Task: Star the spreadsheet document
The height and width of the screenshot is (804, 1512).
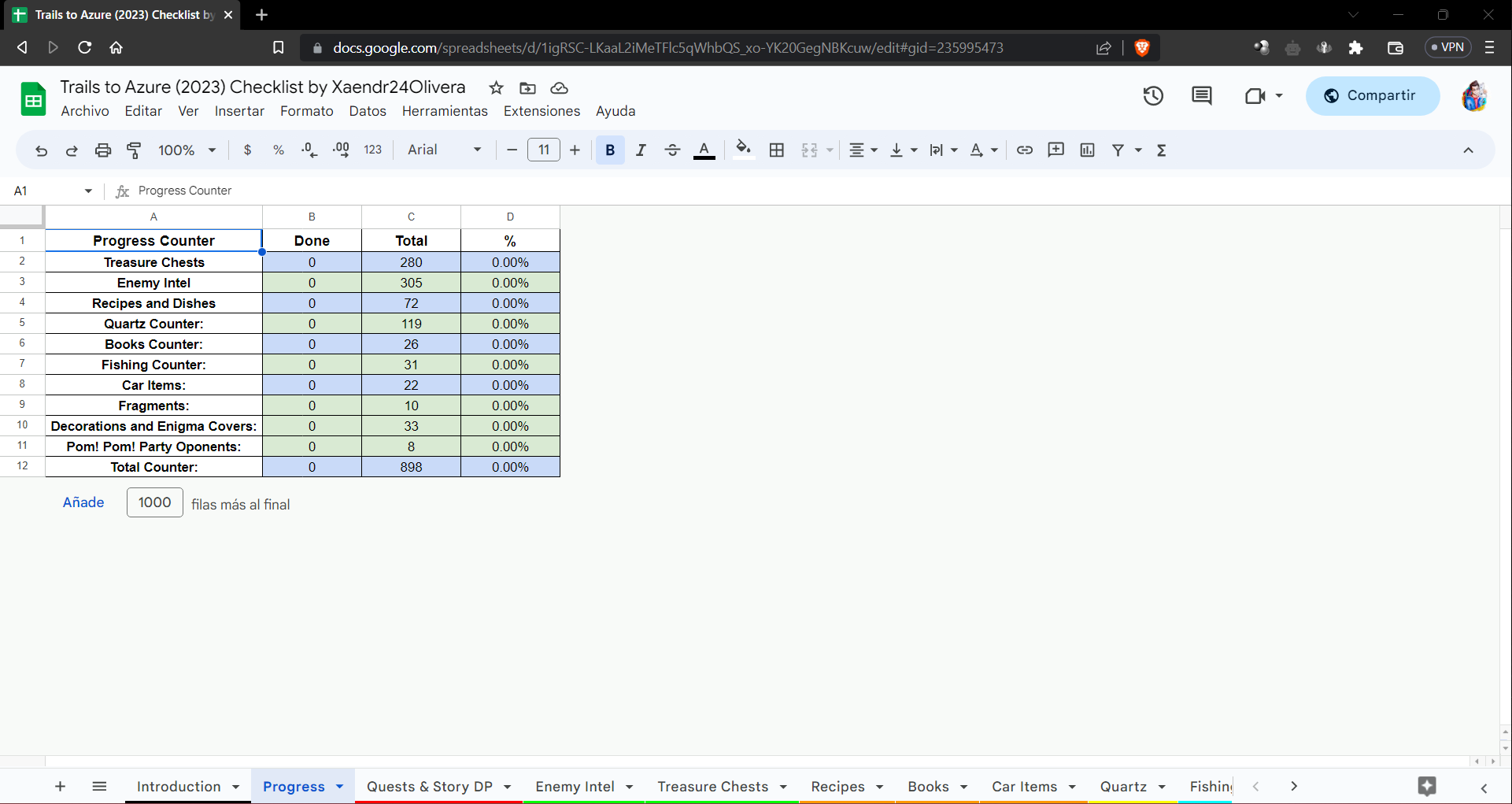Action: coord(496,88)
